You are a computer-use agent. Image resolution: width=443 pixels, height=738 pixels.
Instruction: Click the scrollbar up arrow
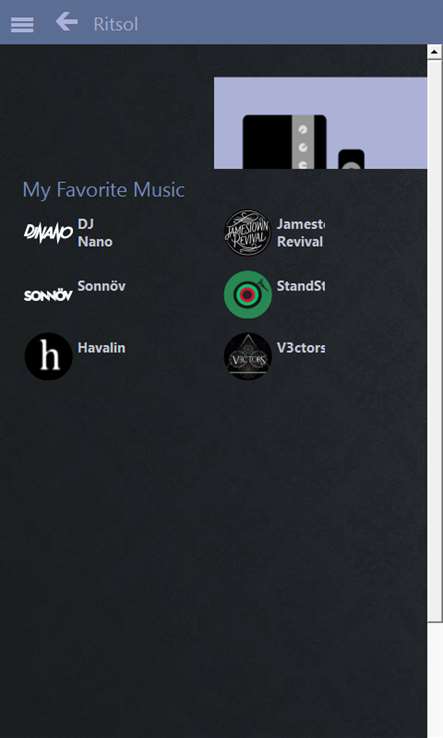tap(434, 52)
